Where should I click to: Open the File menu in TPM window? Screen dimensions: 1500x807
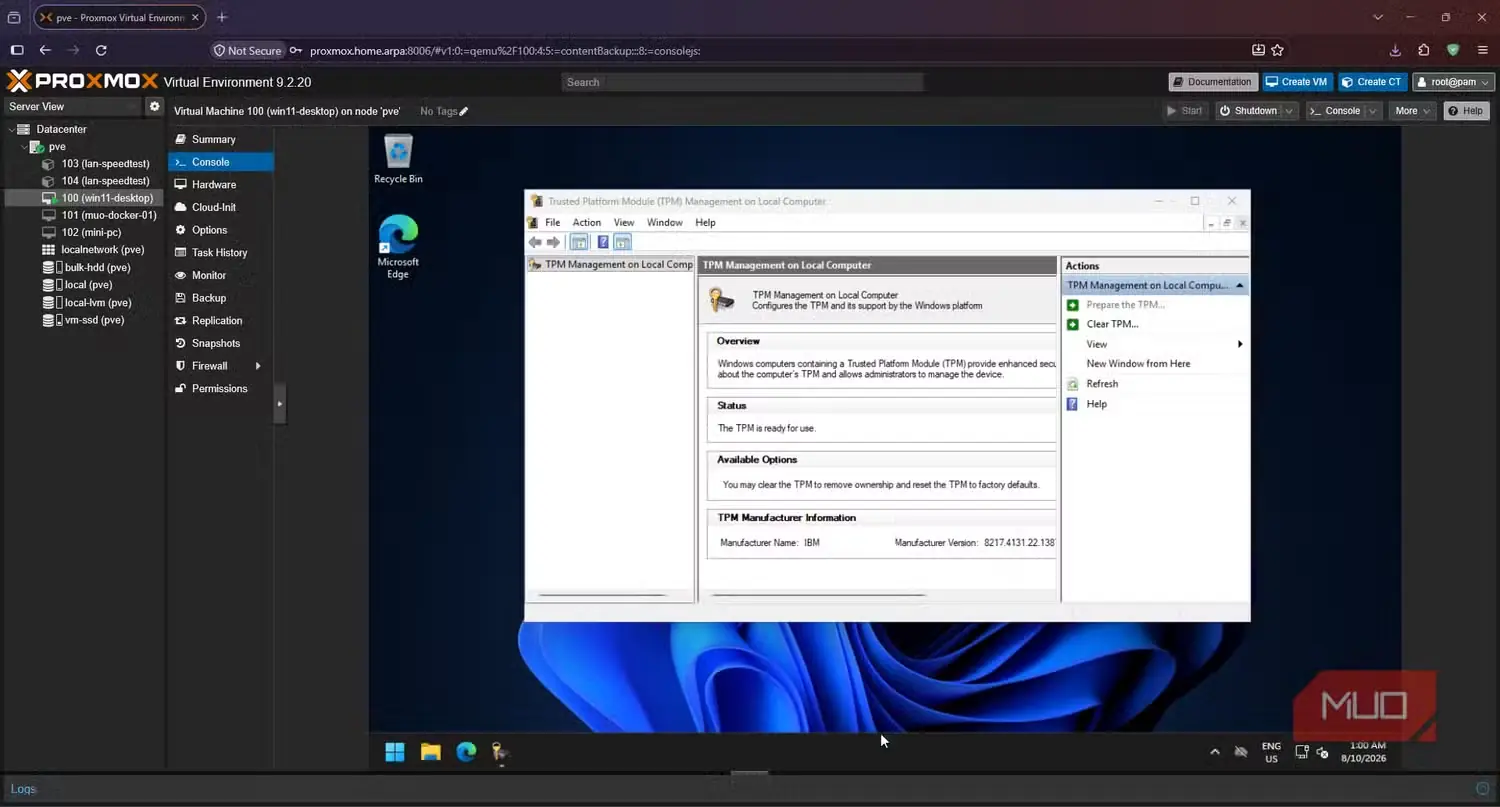(552, 223)
